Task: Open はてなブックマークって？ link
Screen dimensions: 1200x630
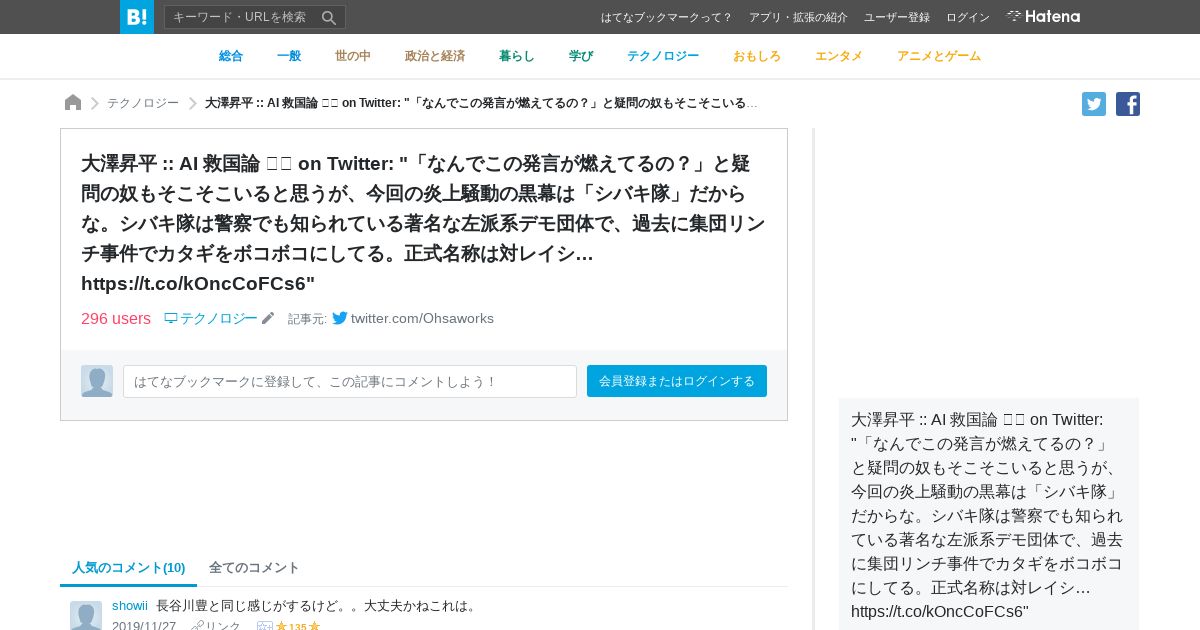Action: pyautogui.click(x=667, y=17)
